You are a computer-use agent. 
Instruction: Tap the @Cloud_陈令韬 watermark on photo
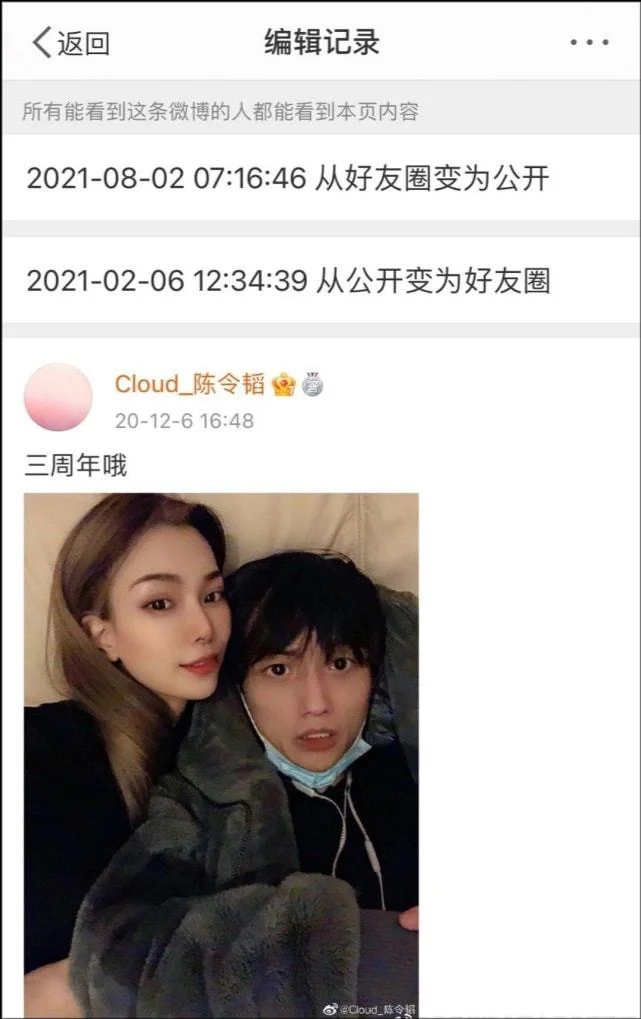[378, 1009]
